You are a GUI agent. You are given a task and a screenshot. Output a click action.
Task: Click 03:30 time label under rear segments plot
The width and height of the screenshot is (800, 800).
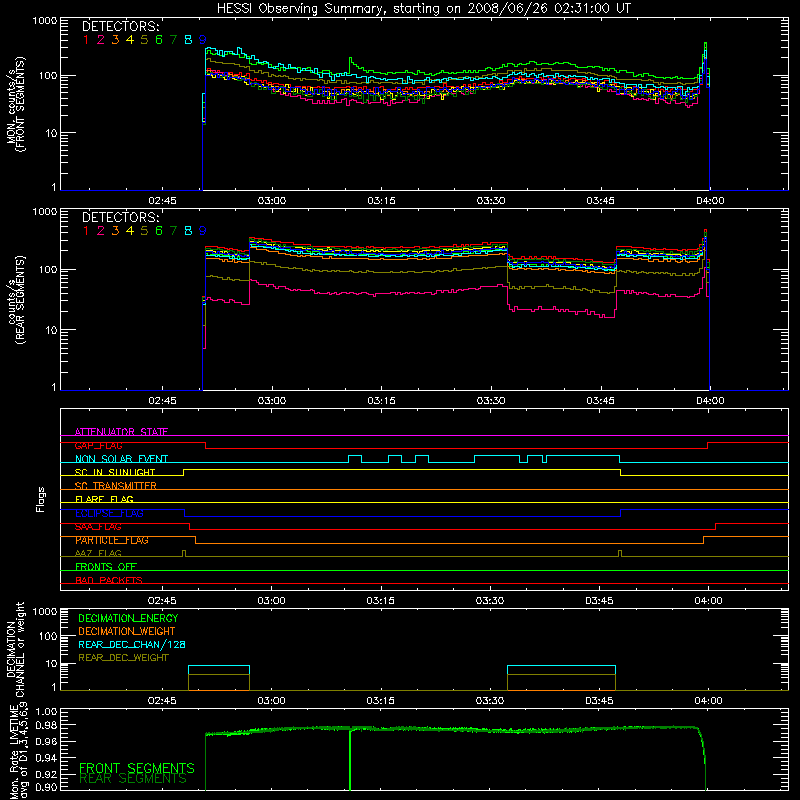(x=491, y=401)
